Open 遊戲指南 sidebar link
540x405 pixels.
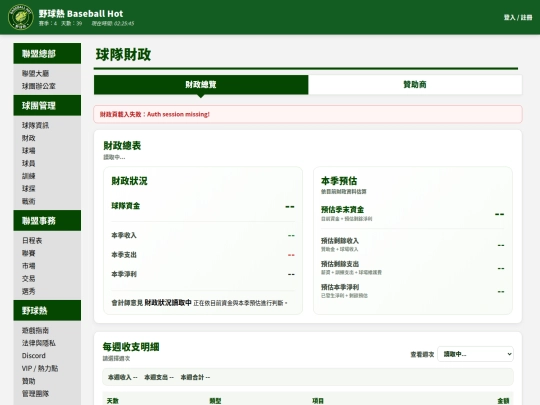coord(35,331)
